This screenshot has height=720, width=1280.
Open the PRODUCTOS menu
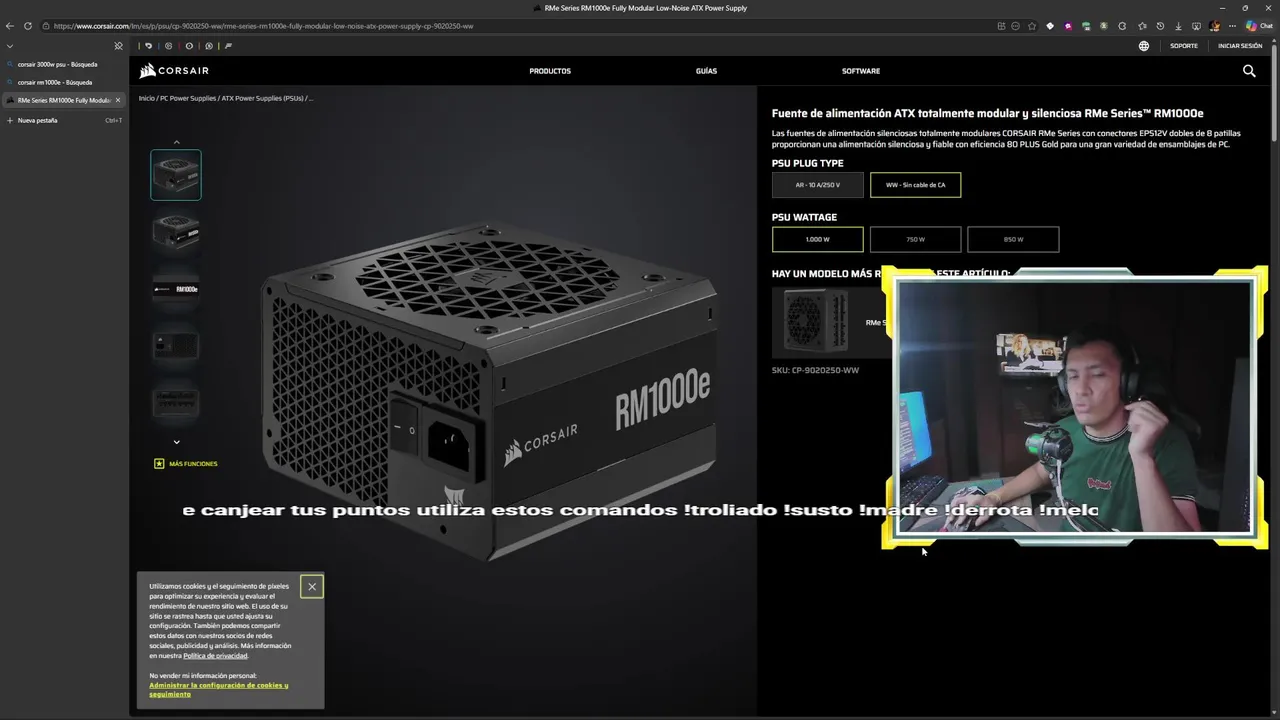coord(550,71)
